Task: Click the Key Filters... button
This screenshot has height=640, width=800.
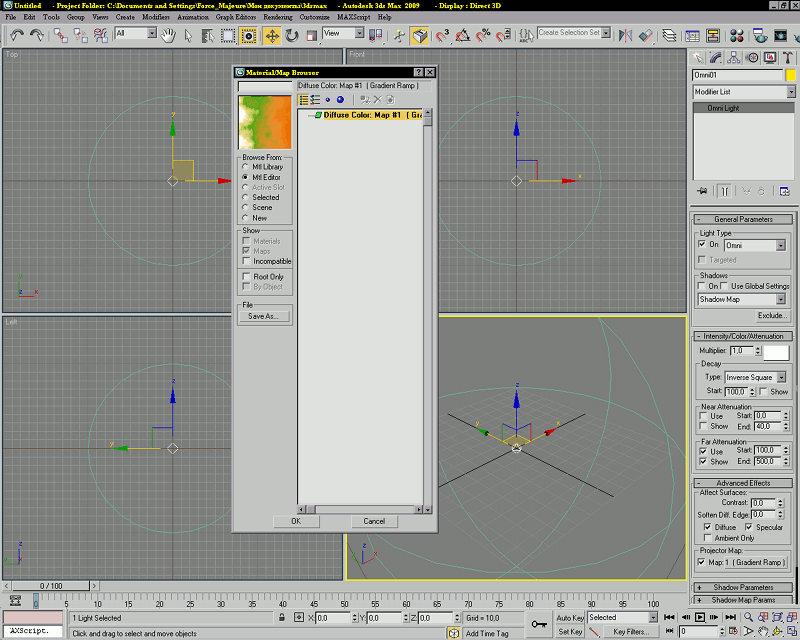Action: [x=631, y=632]
